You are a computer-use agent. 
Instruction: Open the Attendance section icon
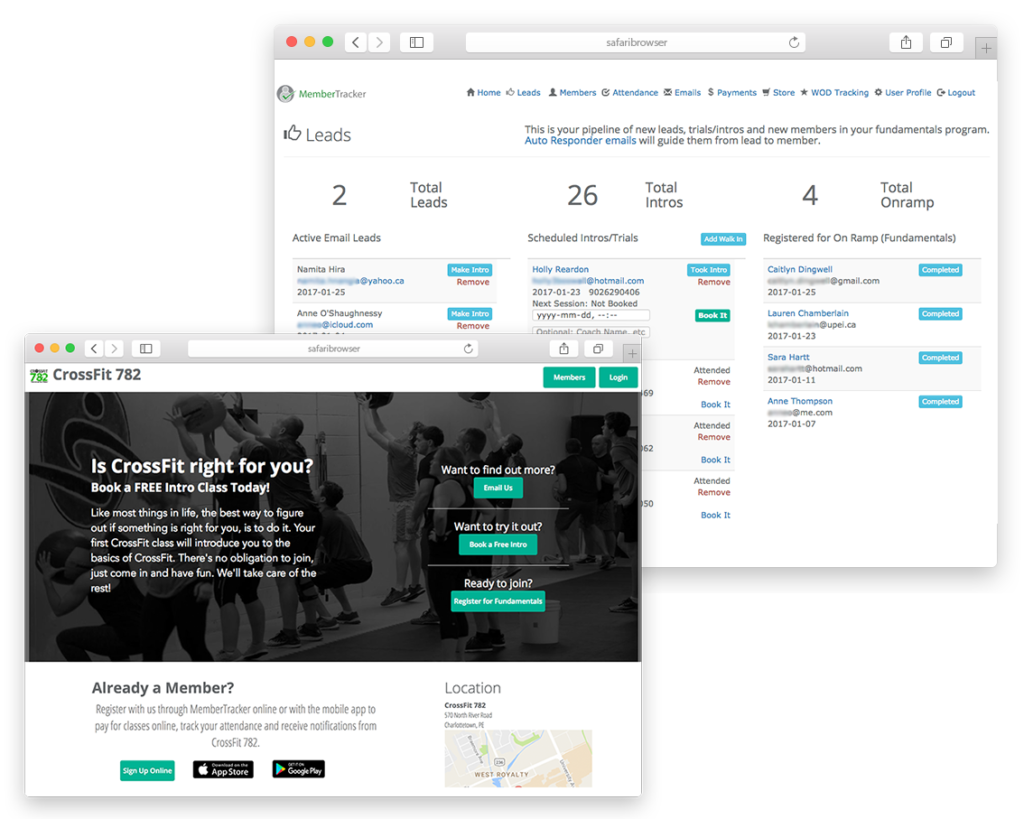tap(604, 92)
